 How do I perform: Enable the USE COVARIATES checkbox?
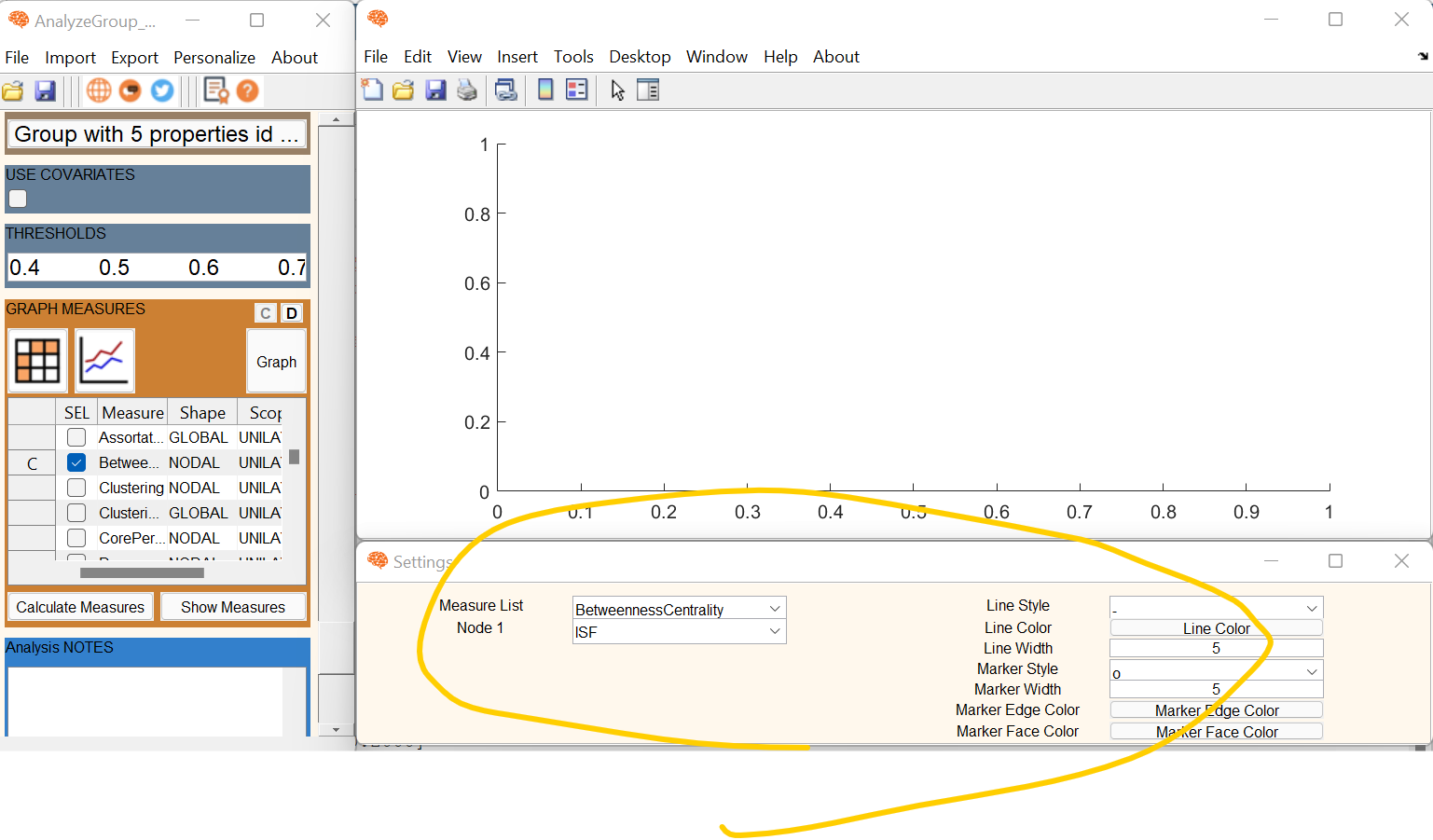tap(18, 199)
